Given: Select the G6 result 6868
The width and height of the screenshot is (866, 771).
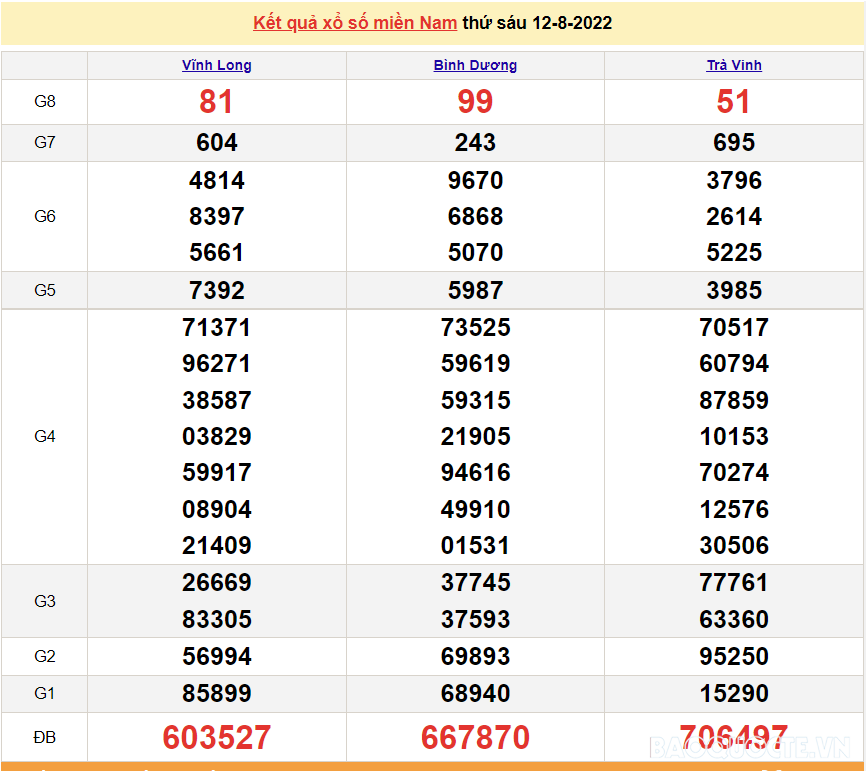Looking at the screenshot, I should (x=475, y=217).
